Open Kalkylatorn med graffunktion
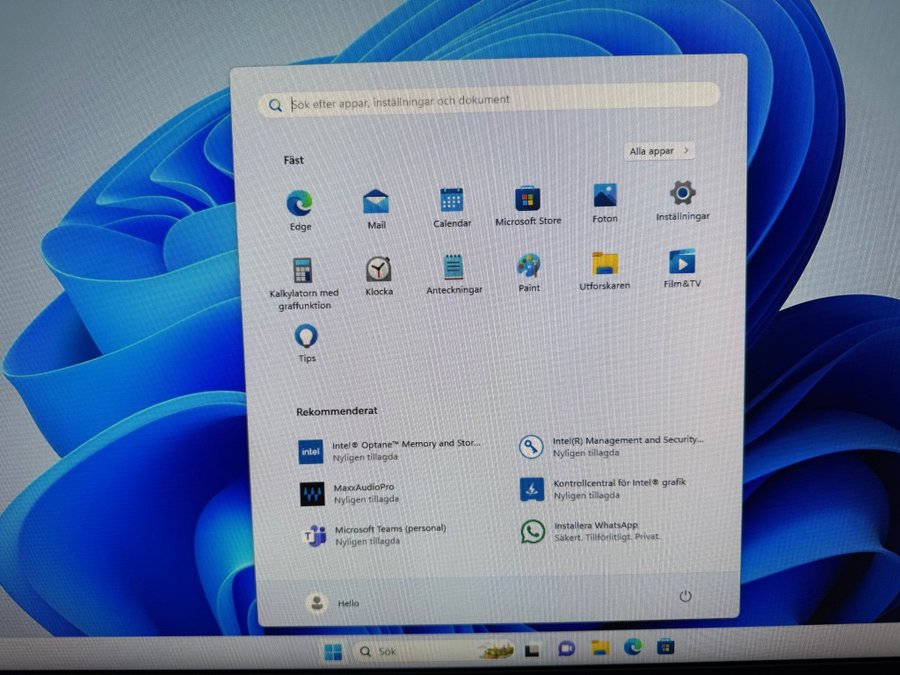This screenshot has height=675, width=900. pos(304,271)
